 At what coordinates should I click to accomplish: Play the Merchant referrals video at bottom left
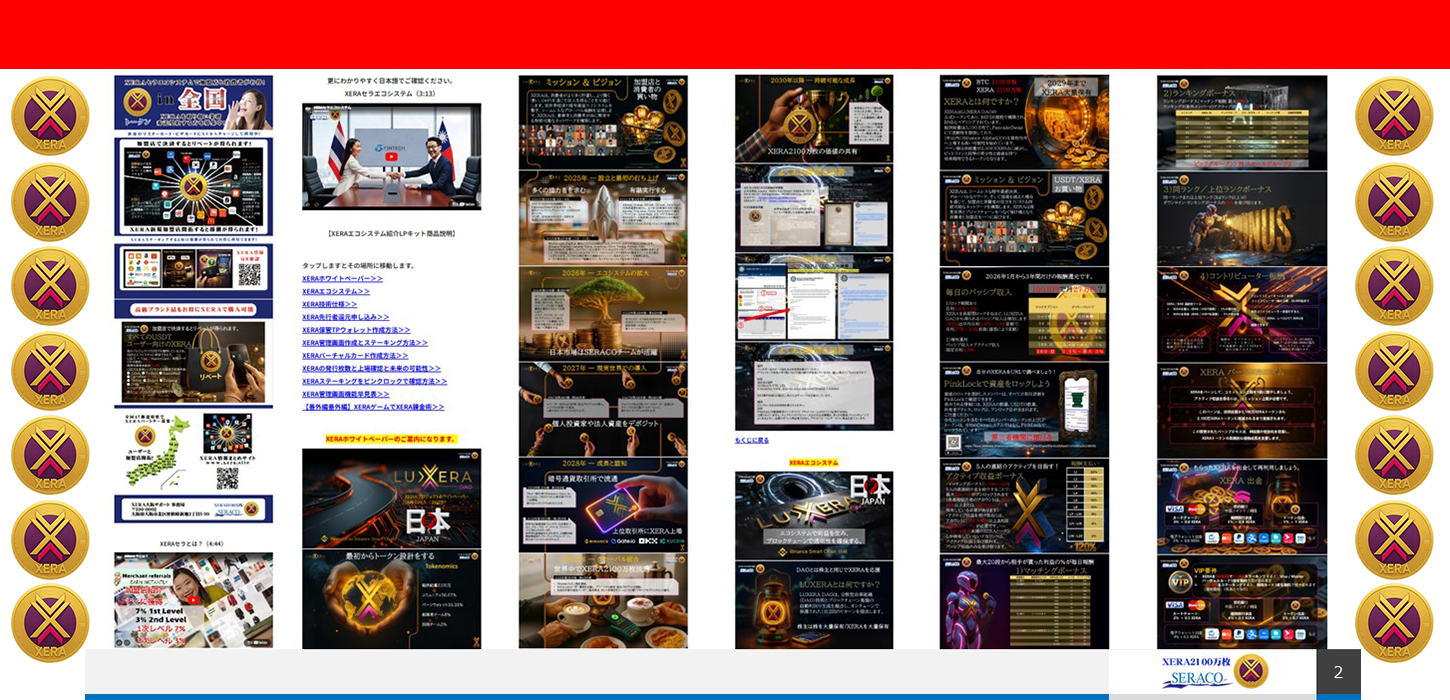tap(193, 600)
